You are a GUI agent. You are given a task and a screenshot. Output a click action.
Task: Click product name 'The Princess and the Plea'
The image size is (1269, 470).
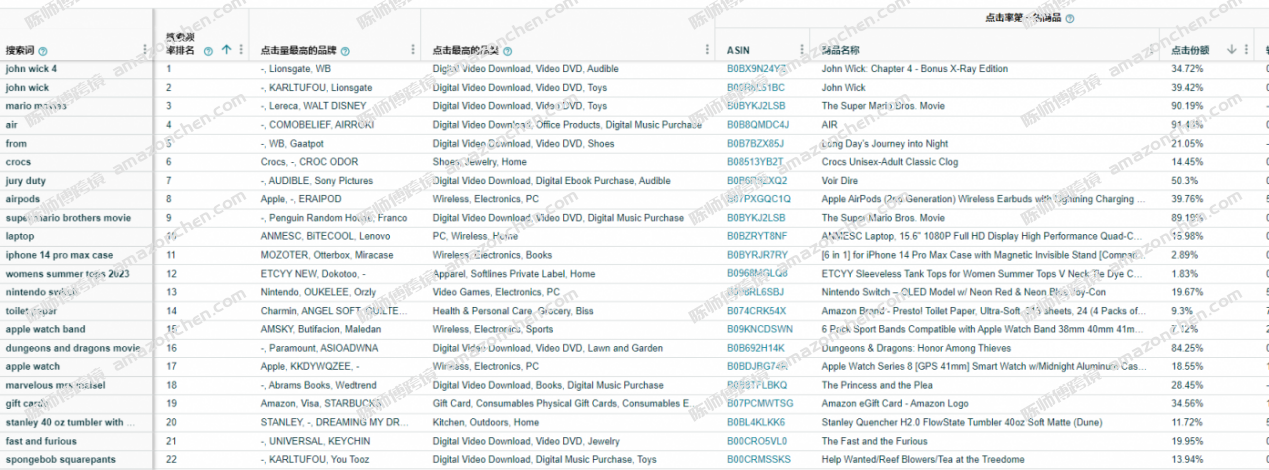point(877,385)
